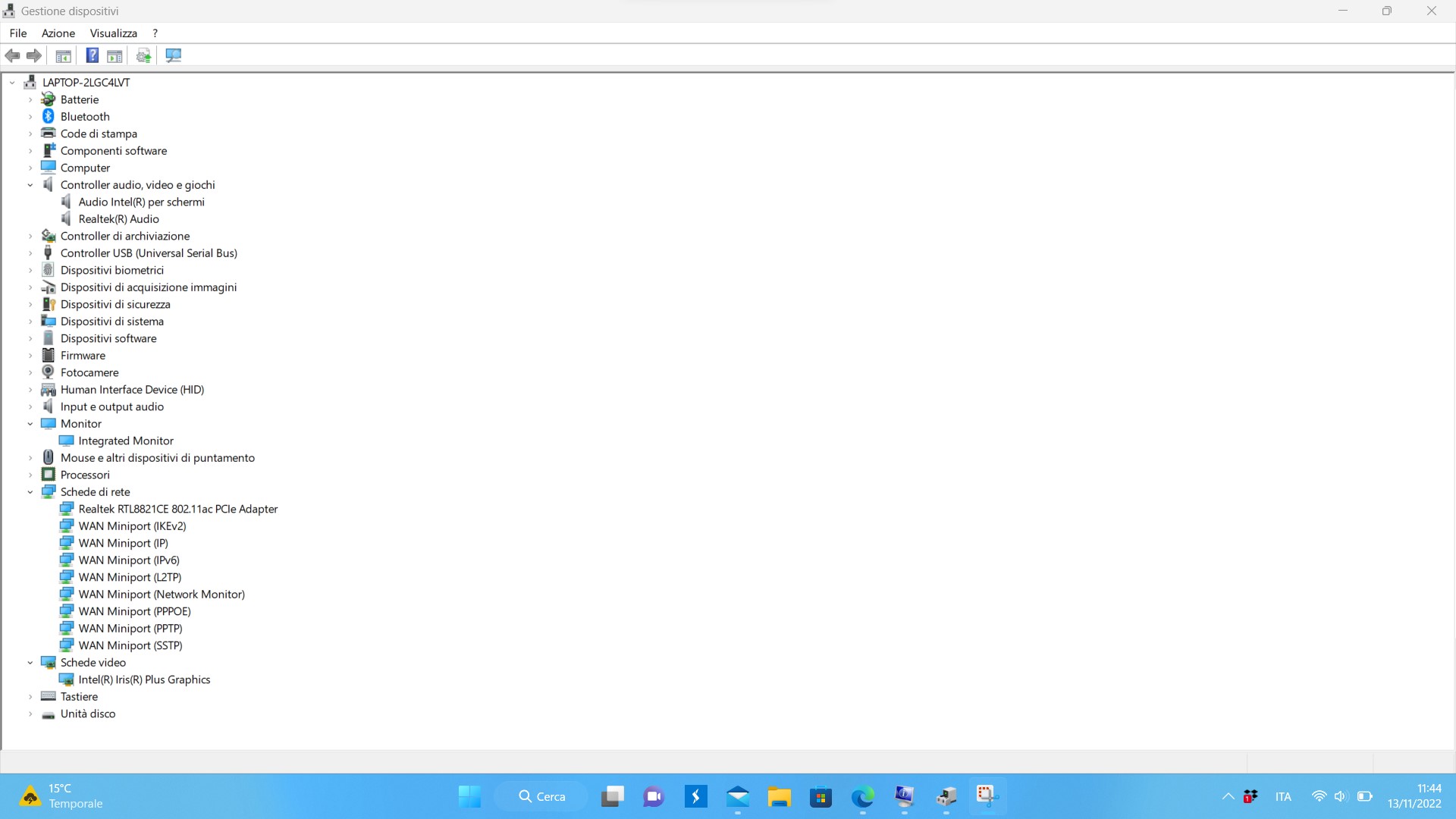Image resolution: width=1456 pixels, height=819 pixels.
Task: Click the Forward navigation arrow
Action: click(33, 55)
